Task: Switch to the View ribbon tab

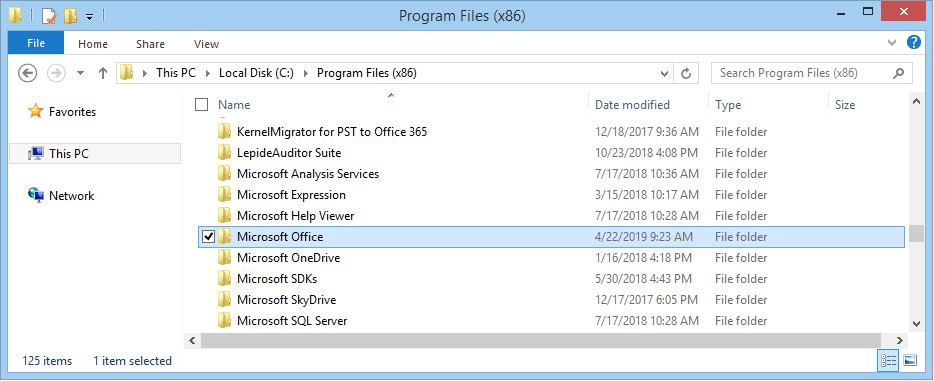Action: [207, 44]
